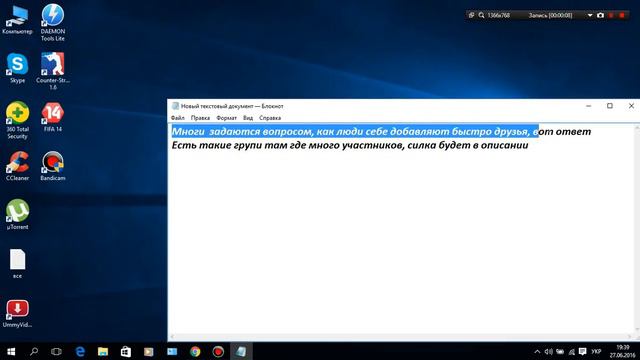This screenshot has height=360, width=640.
Task: Click the word 'описании' in second line
Action: [x=504, y=145]
